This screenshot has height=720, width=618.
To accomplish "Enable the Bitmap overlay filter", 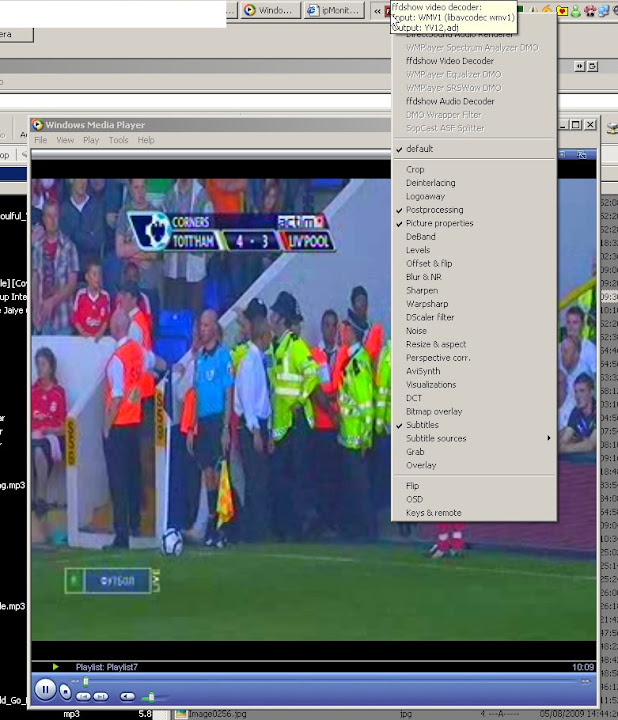I will click(x=474, y=411).
